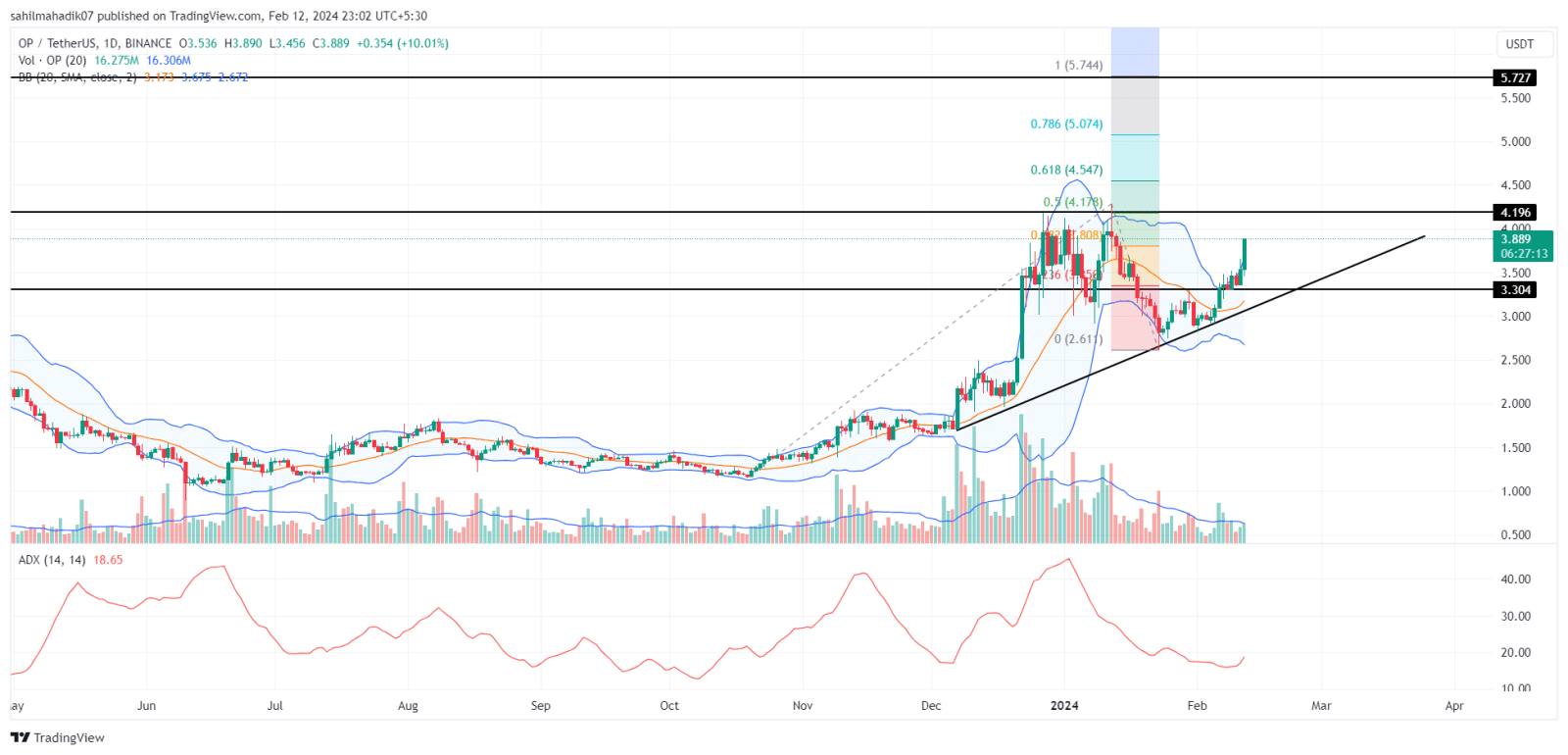Select the 3.304 price level label
Image resolution: width=1568 pixels, height=755 pixels.
click(1516, 290)
